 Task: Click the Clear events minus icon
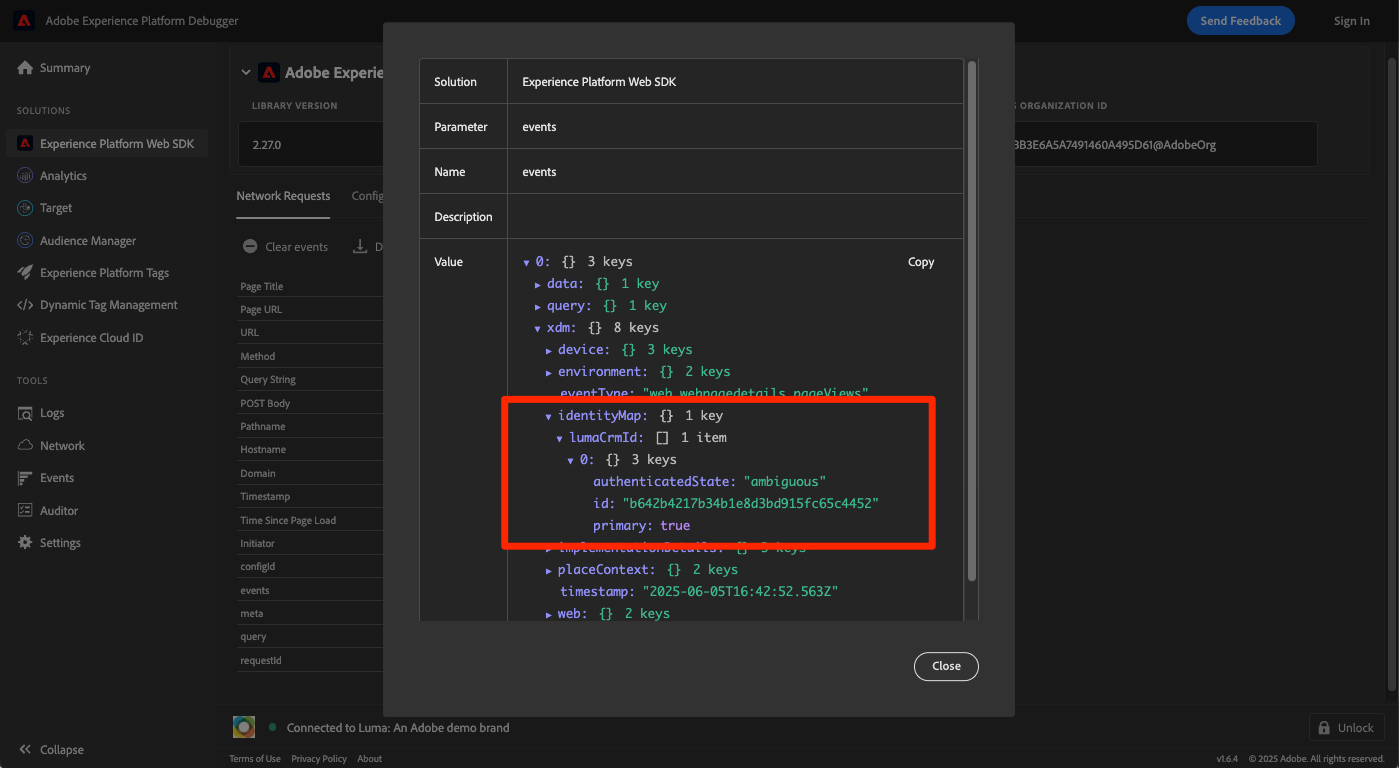click(x=250, y=247)
